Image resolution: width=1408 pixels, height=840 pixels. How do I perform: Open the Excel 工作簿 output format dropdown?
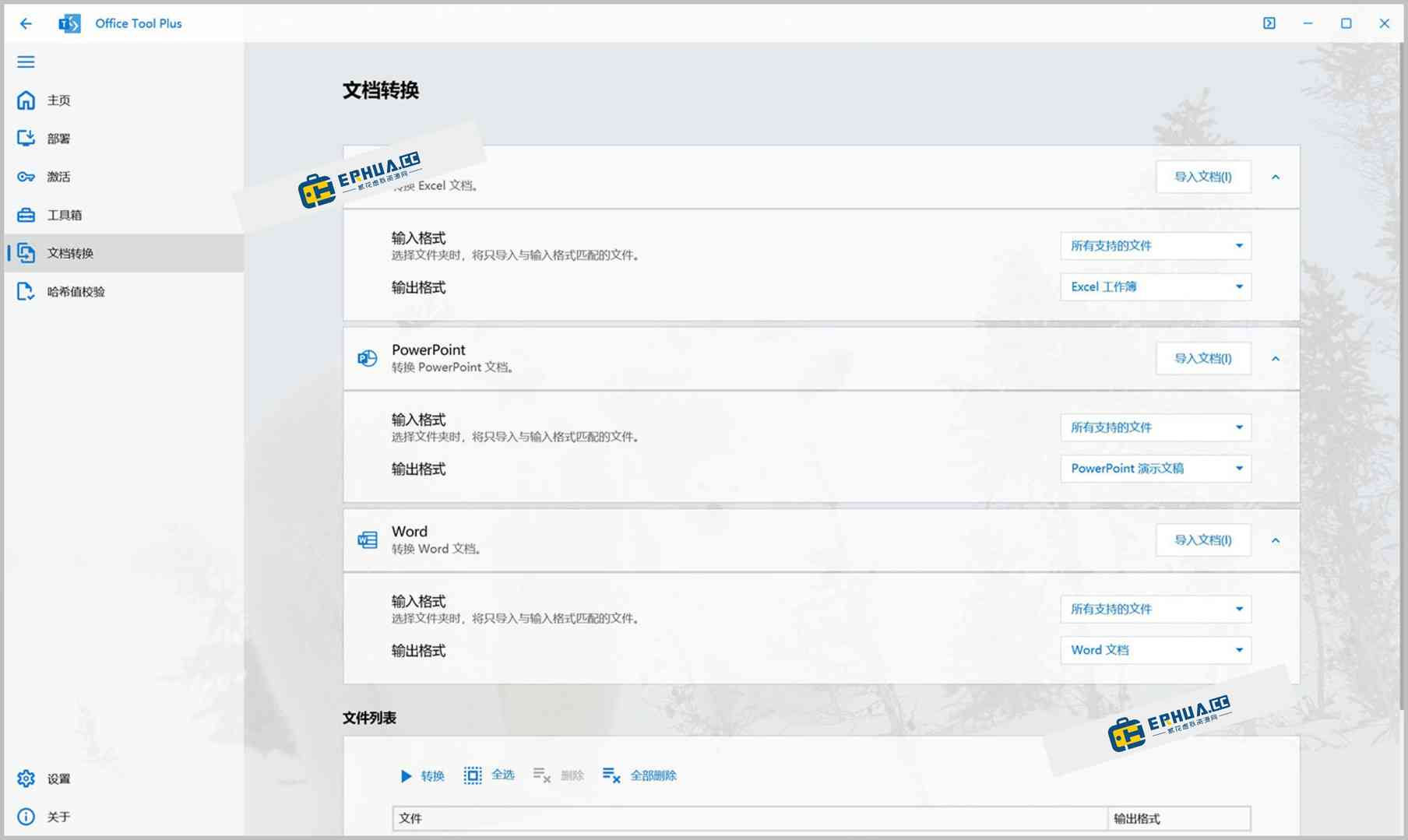[x=1155, y=286]
